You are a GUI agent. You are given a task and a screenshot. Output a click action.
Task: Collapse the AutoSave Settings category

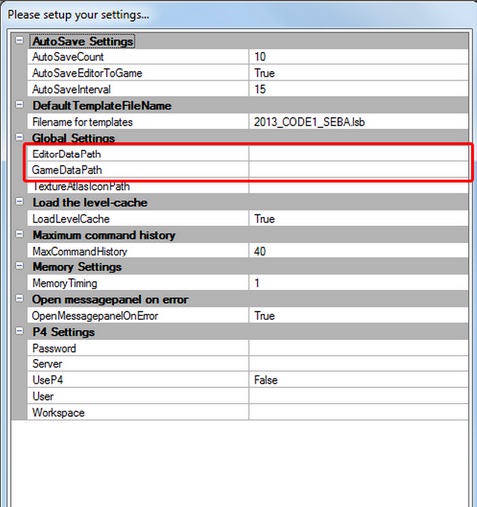click(x=20, y=40)
